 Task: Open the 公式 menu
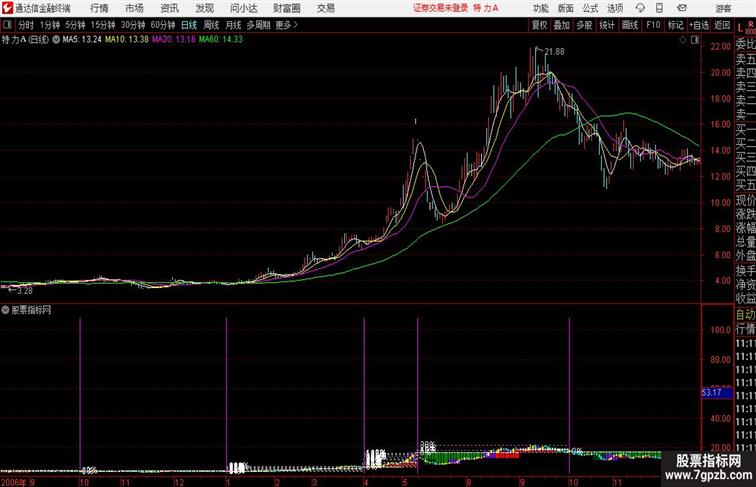pyautogui.click(x=590, y=8)
